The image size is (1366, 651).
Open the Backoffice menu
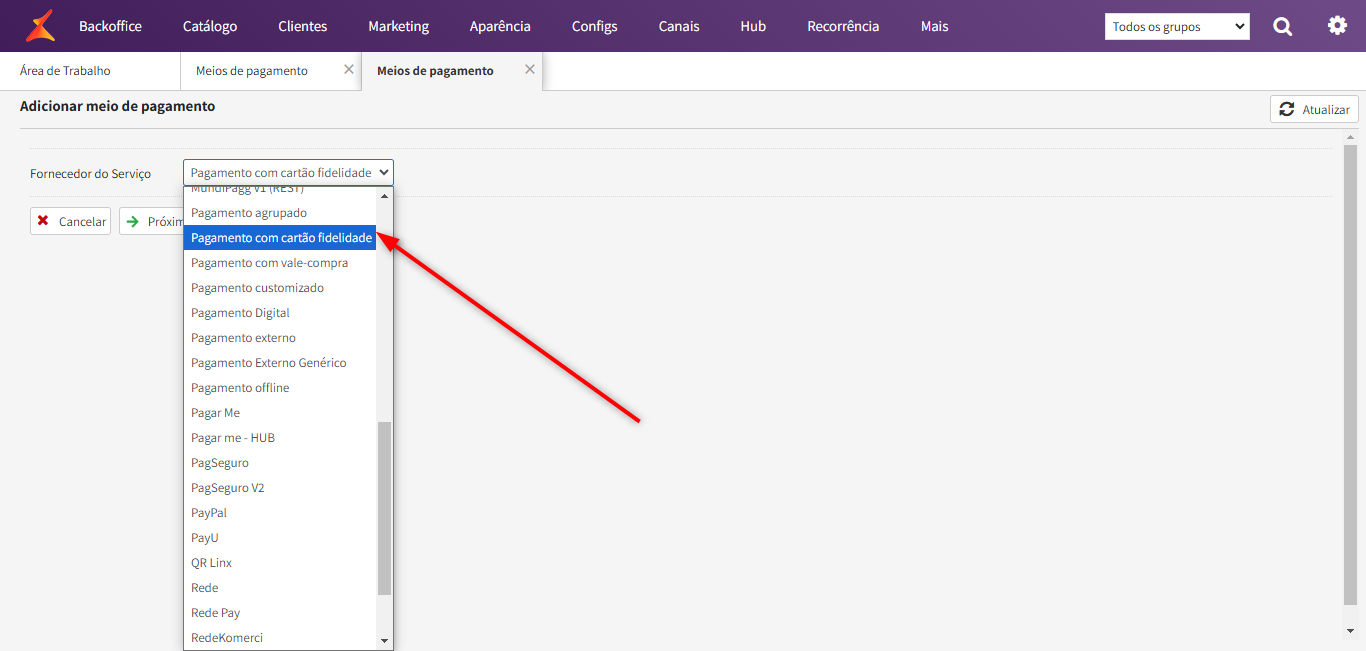[110, 26]
